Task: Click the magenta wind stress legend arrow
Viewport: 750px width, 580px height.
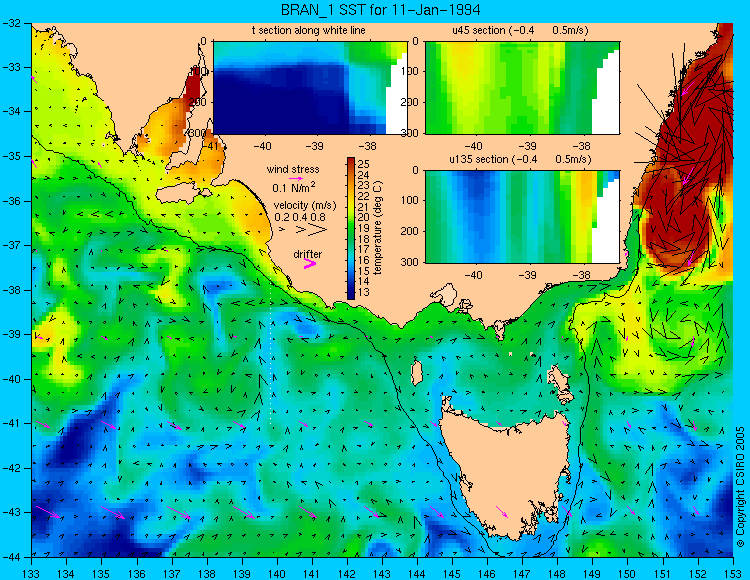Action: (x=296, y=178)
